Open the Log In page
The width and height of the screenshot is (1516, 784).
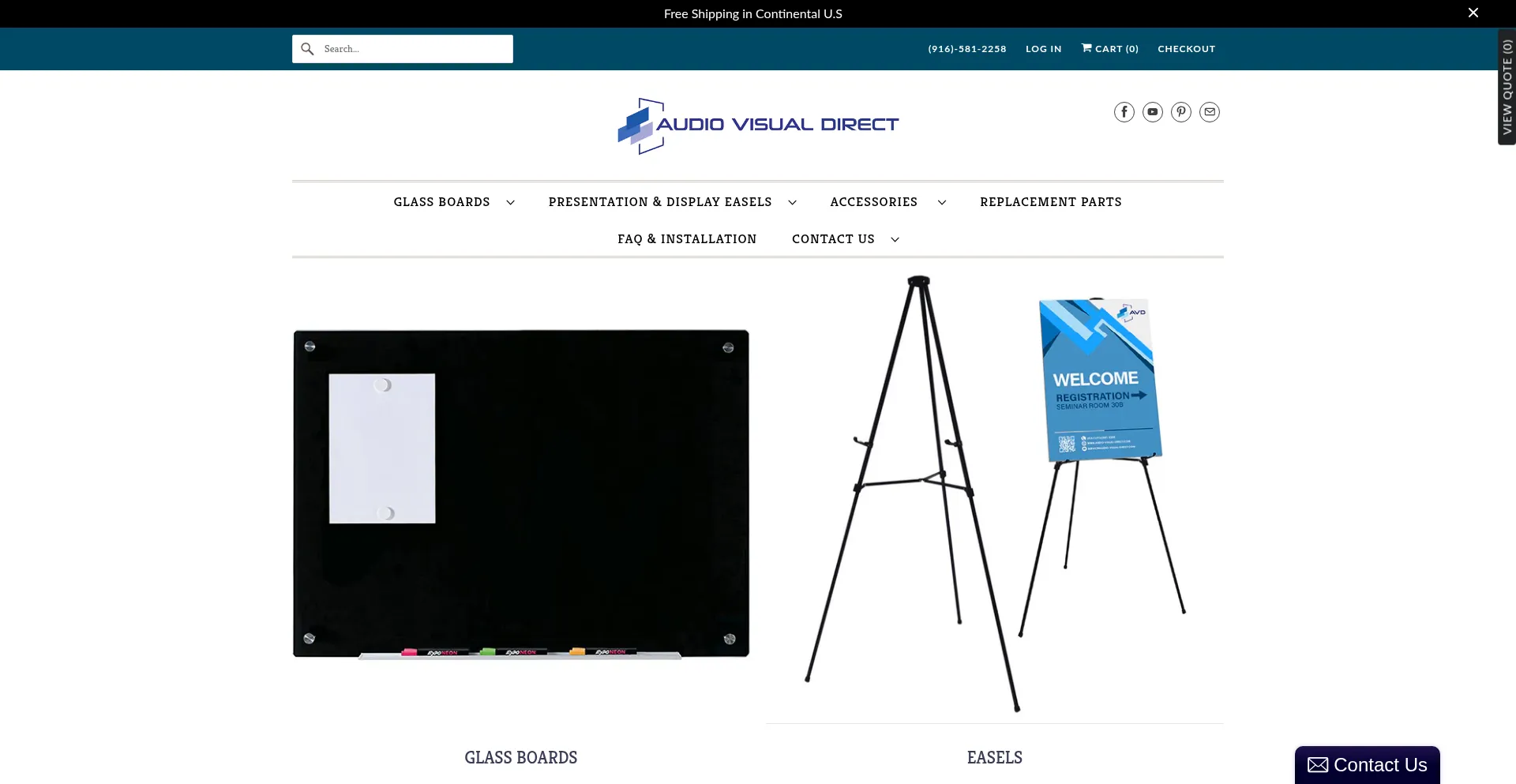coord(1044,49)
